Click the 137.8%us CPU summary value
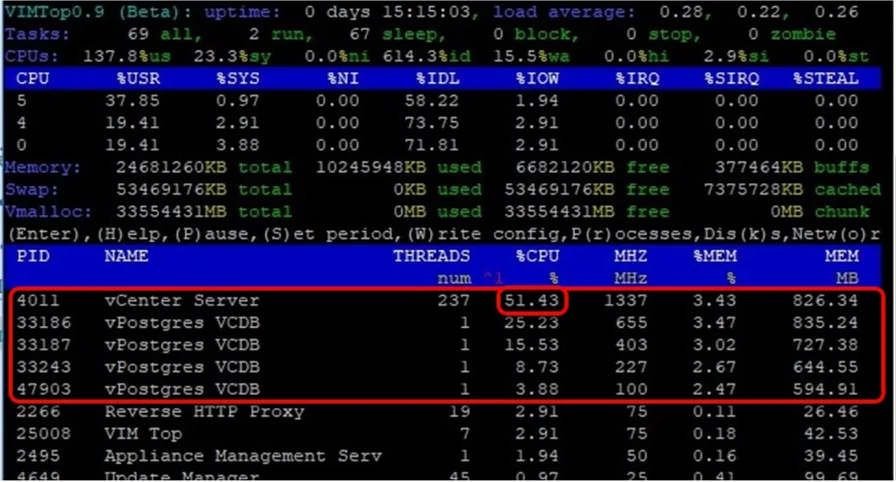896x482 pixels. pos(127,56)
